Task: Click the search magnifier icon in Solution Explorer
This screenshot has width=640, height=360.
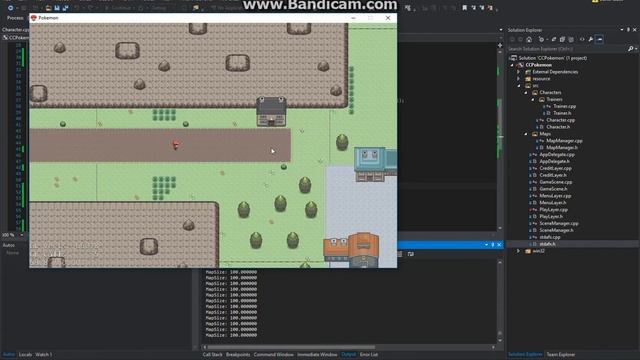Action: pyautogui.click(x=630, y=49)
